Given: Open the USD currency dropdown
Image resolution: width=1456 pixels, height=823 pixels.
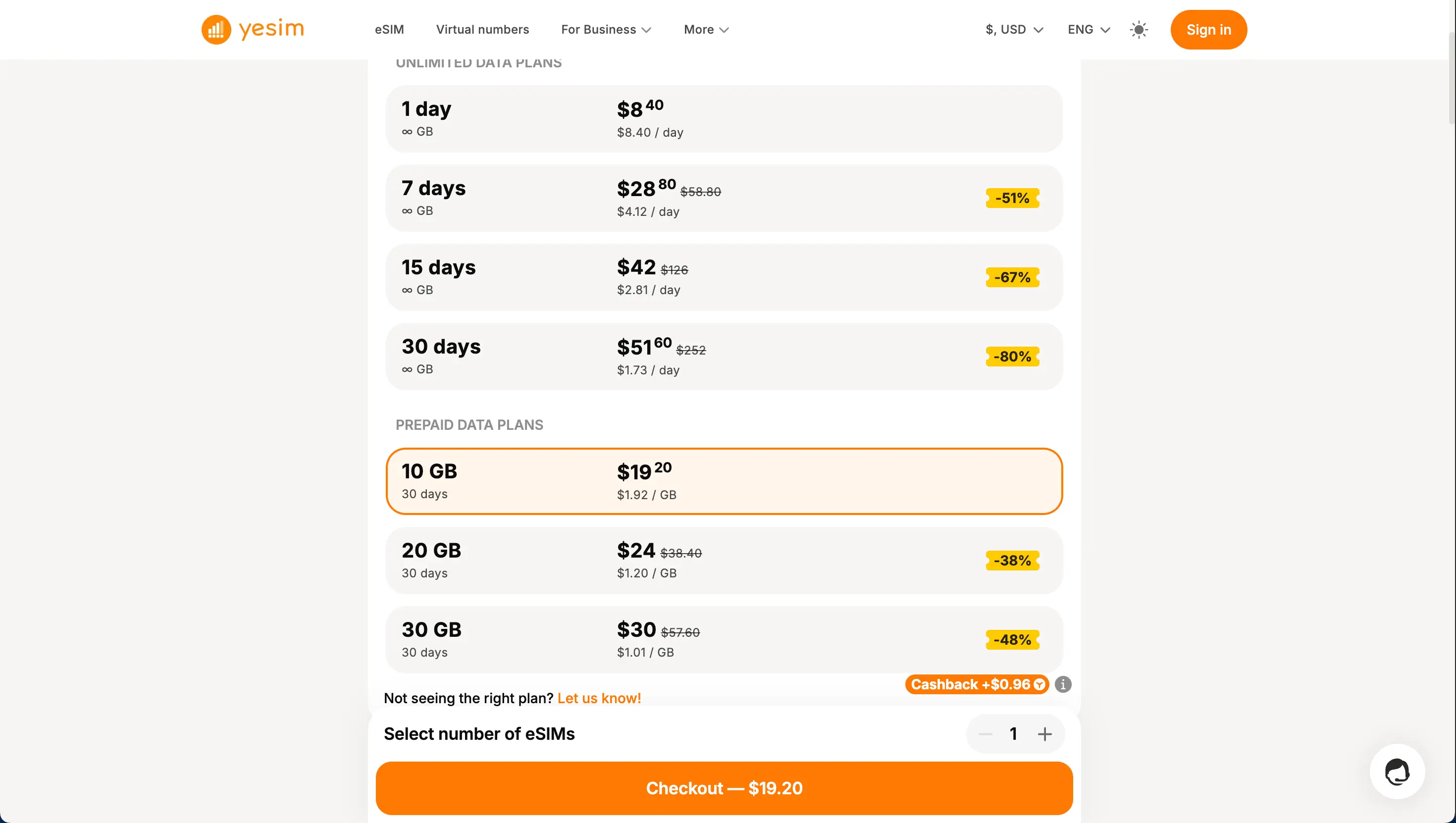Looking at the screenshot, I should 1013,29.
